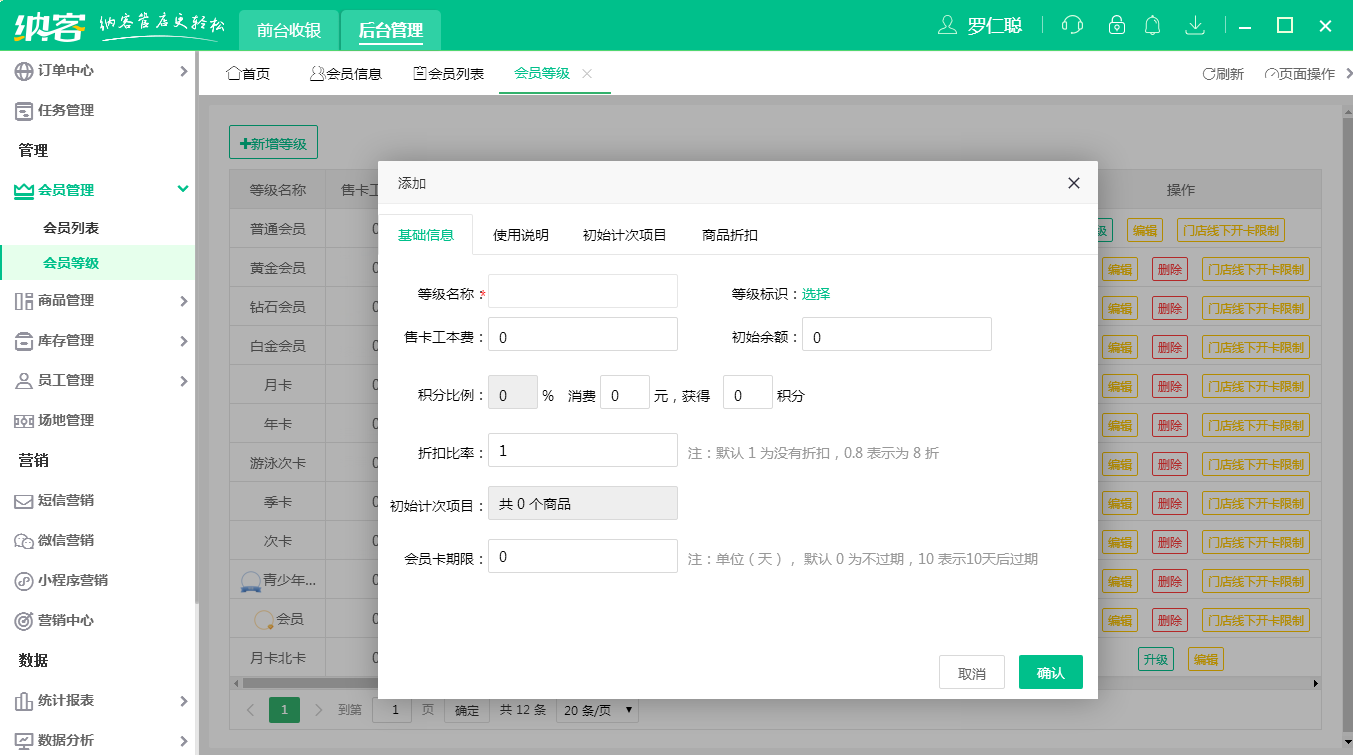Click the 消费 元 amount input field
The width and height of the screenshot is (1353, 755).
pos(625,392)
